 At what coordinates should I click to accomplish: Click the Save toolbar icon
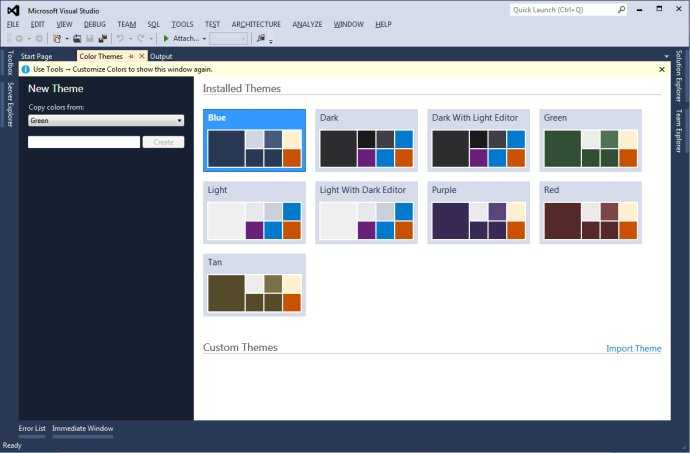pyautogui.click(x=90, y=39)
